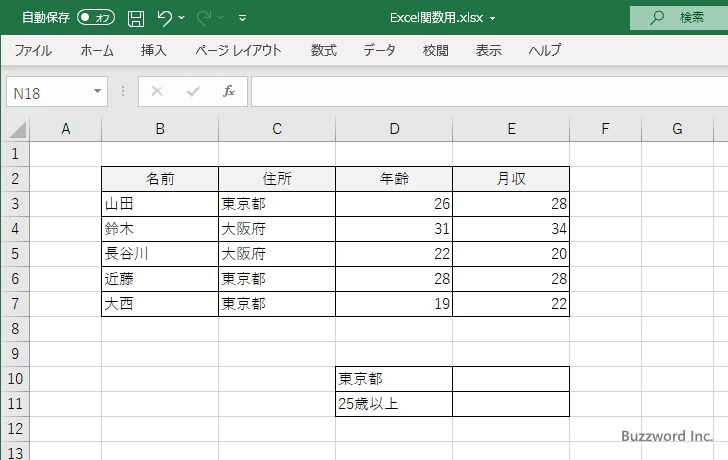Click 東京都 in row 3
The height and width of the screenshot is (460, 728).
pyautogui.click(x=277, y=204)
